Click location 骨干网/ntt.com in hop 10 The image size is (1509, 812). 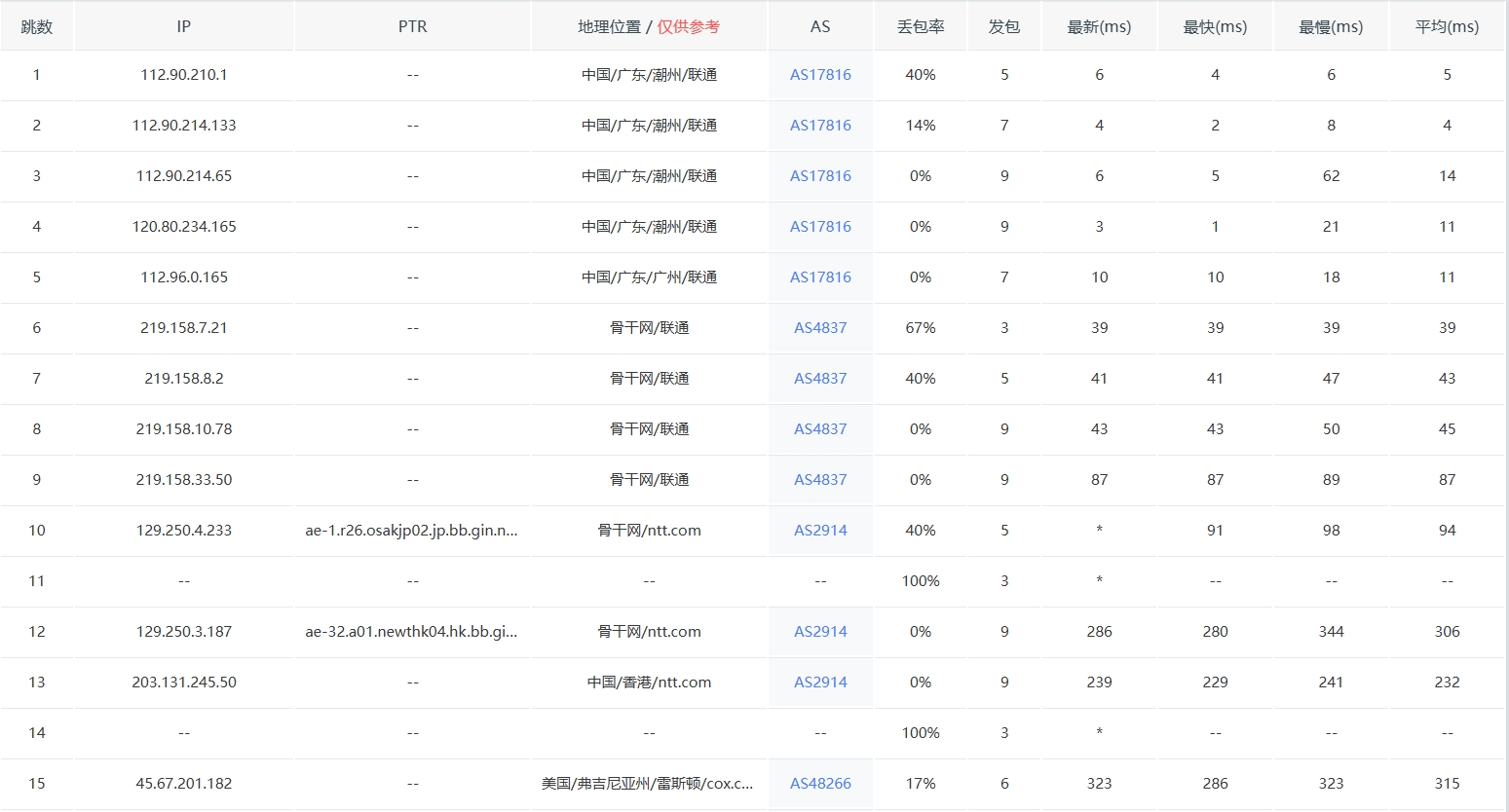point(650,531)
